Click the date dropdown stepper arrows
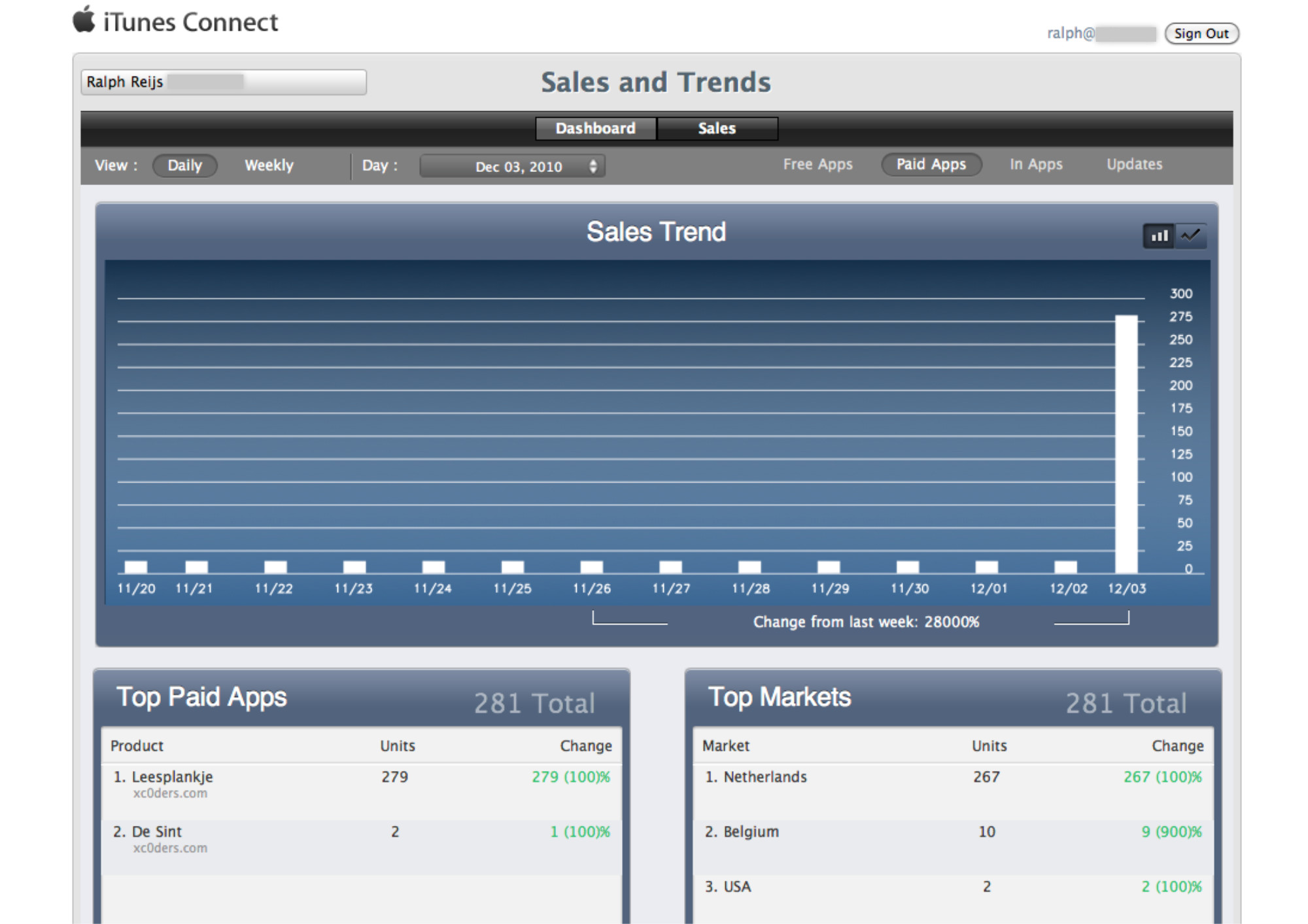 pos(593,166)
